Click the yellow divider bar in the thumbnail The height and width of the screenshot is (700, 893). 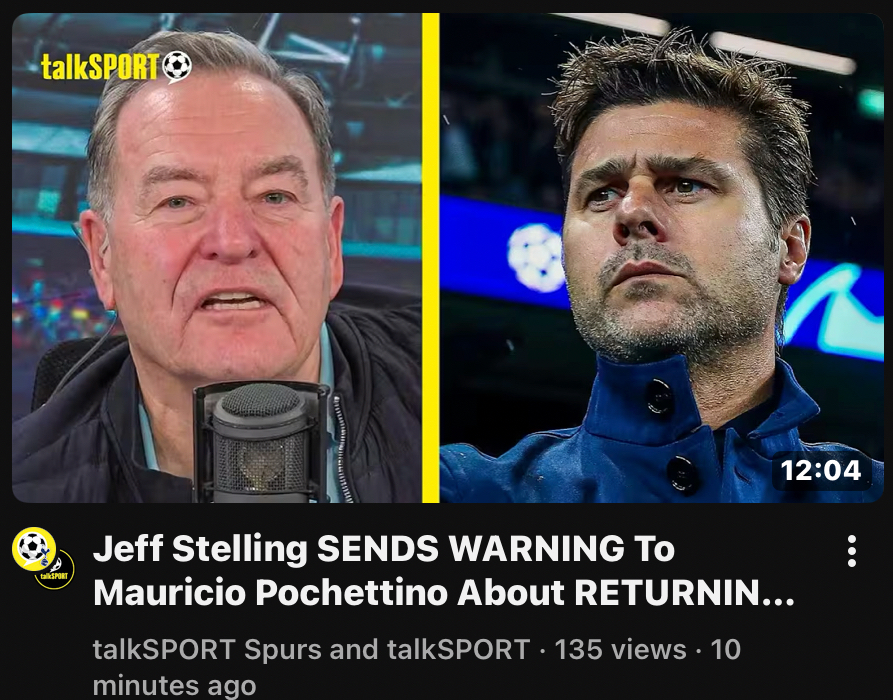tap(431, 258)
